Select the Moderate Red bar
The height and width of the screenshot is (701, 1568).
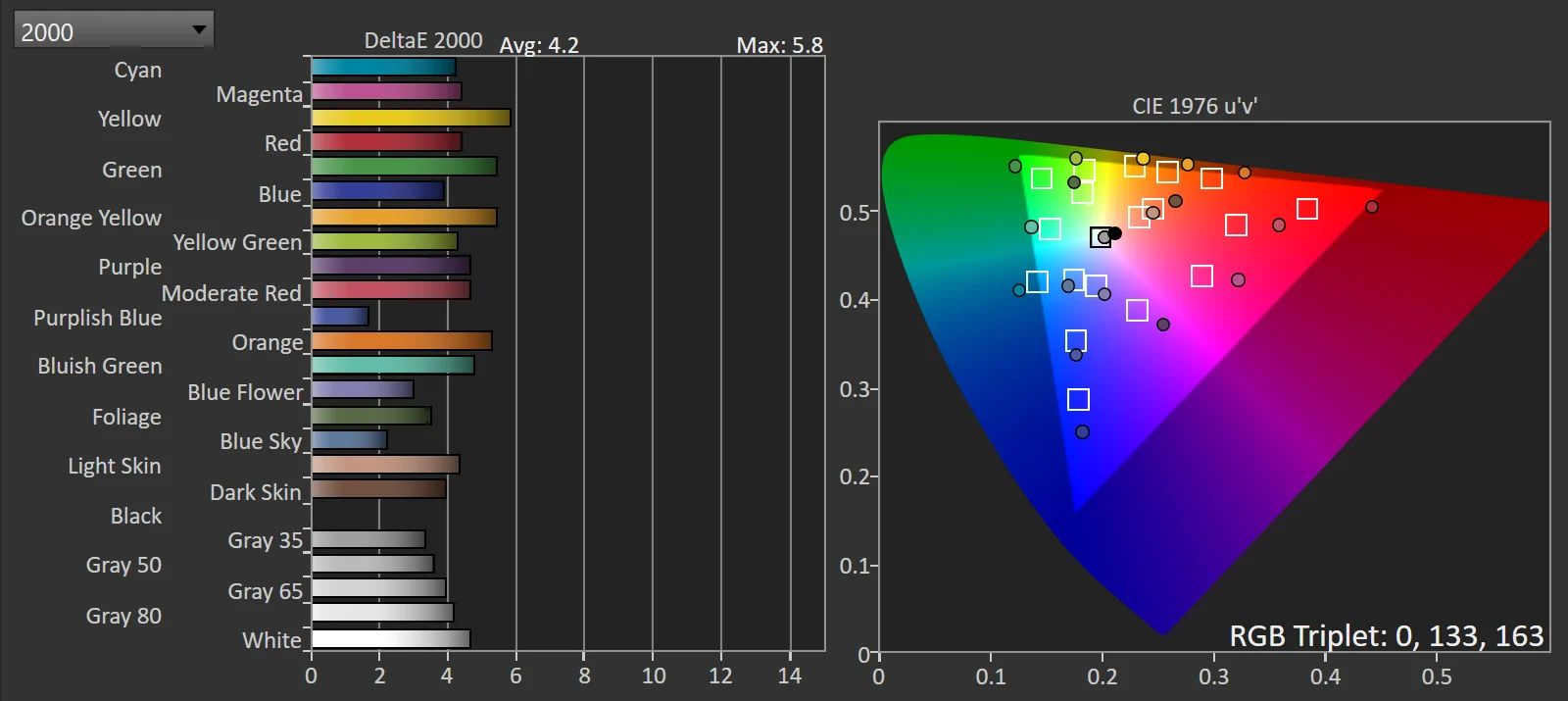(391, 289)
